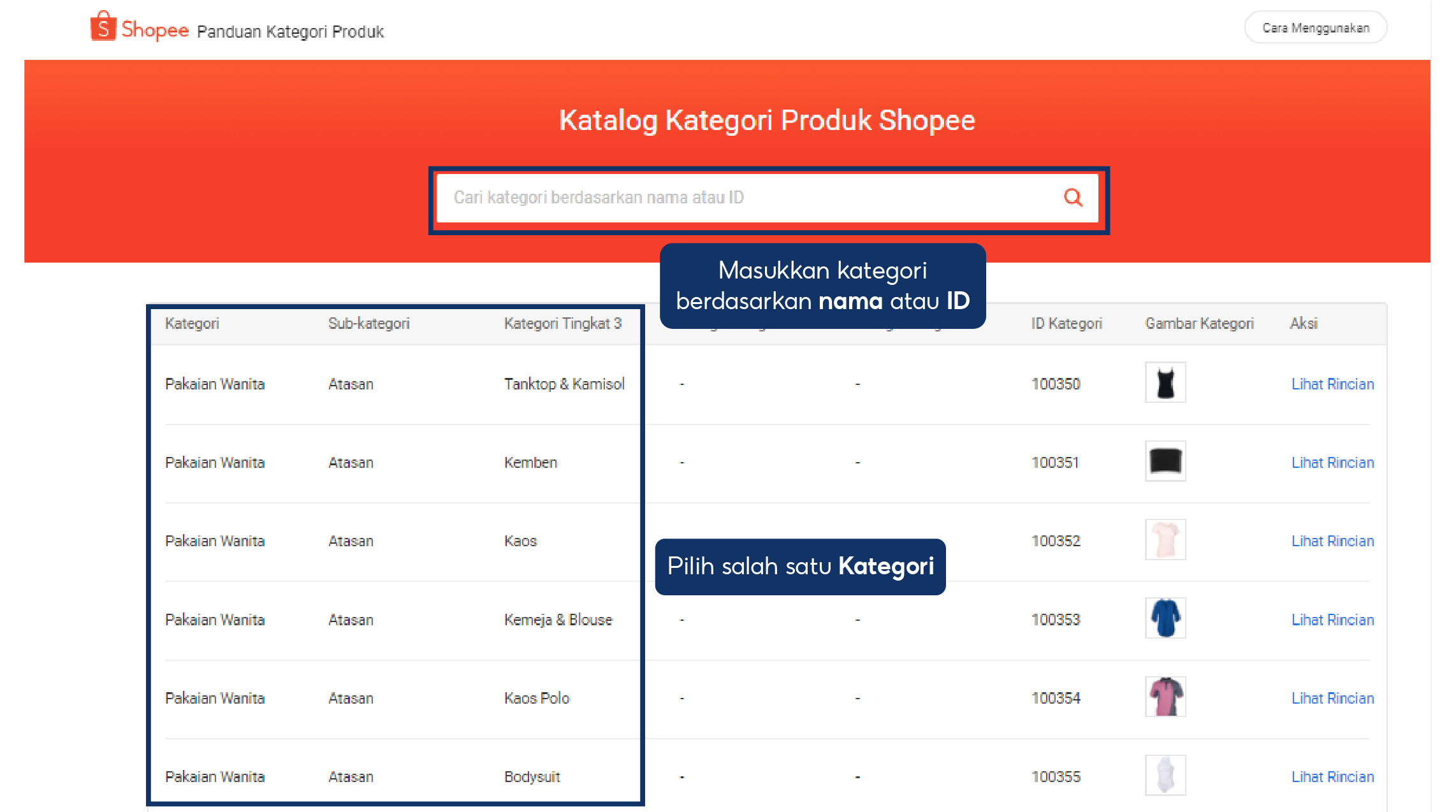
Task: Focus the category search input field
Action: [746, 198]
